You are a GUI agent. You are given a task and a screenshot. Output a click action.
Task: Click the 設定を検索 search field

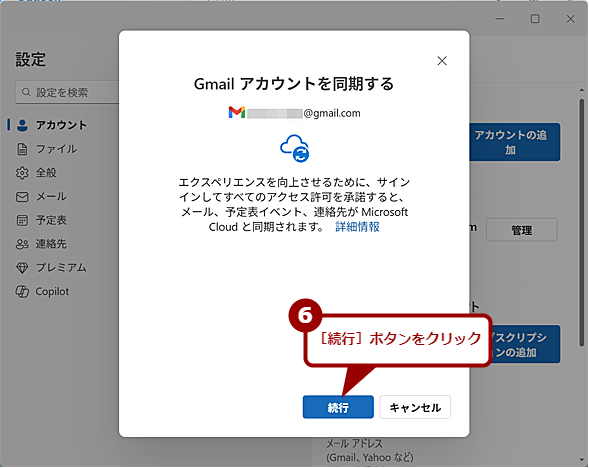tap(67, 92)
